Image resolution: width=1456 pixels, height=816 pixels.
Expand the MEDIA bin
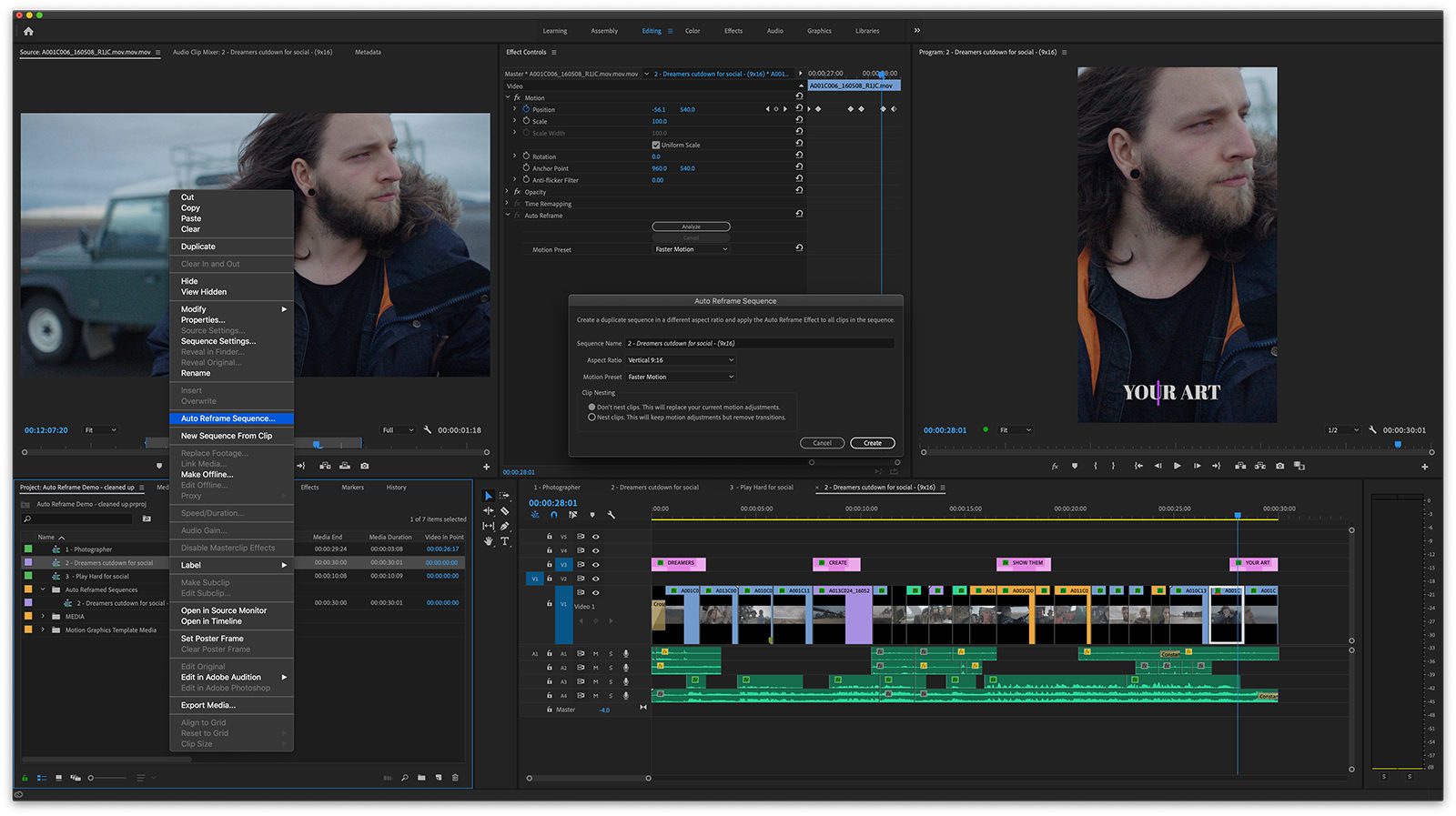(x=43, y=616)
